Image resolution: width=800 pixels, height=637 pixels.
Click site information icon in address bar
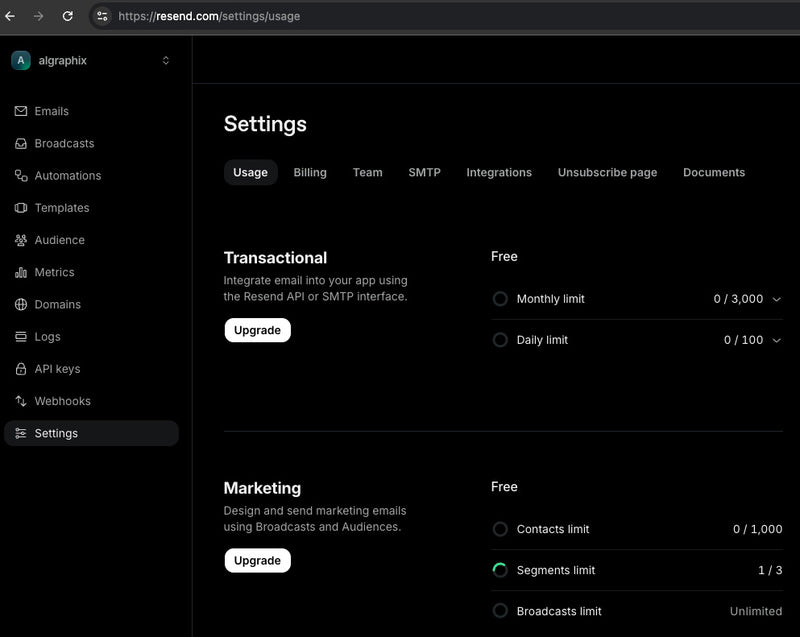click(102, 16)
